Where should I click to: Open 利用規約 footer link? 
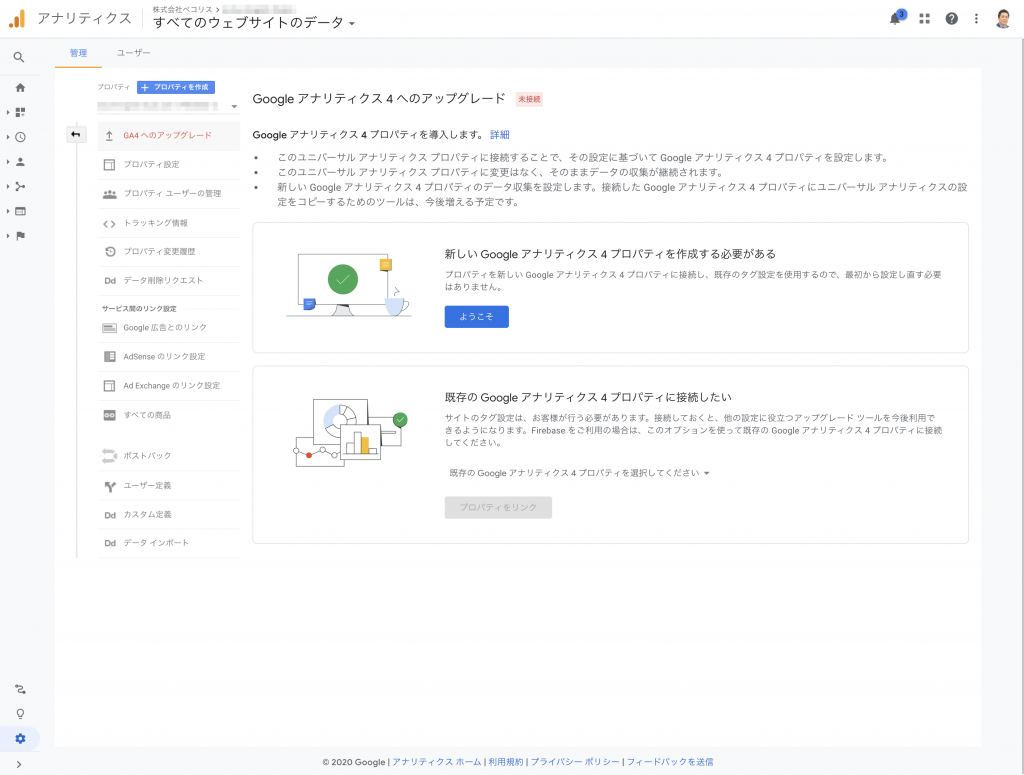(506, 762)
